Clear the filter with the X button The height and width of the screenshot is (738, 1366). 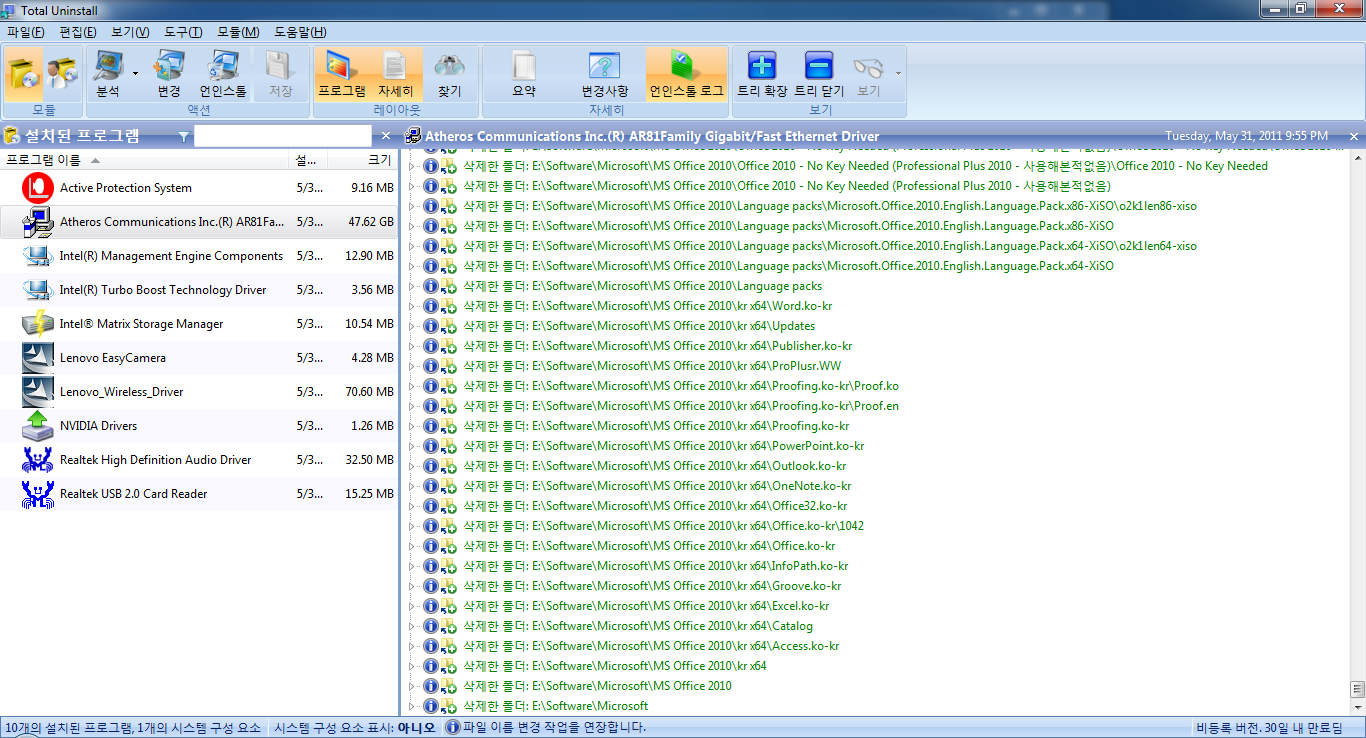pyautogui.click(x=386, y=136)
